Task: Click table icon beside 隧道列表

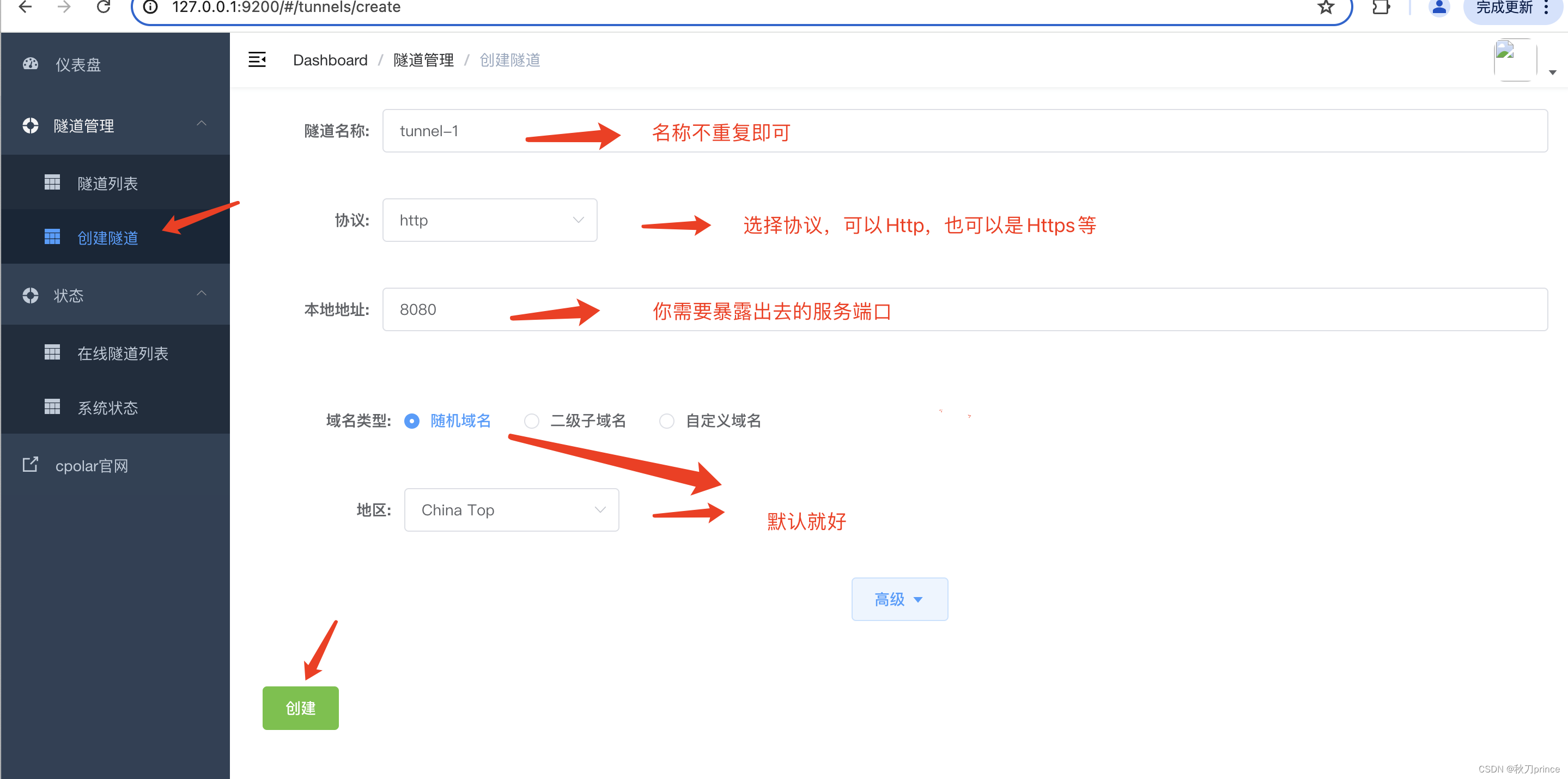Action: click(52, 182)
